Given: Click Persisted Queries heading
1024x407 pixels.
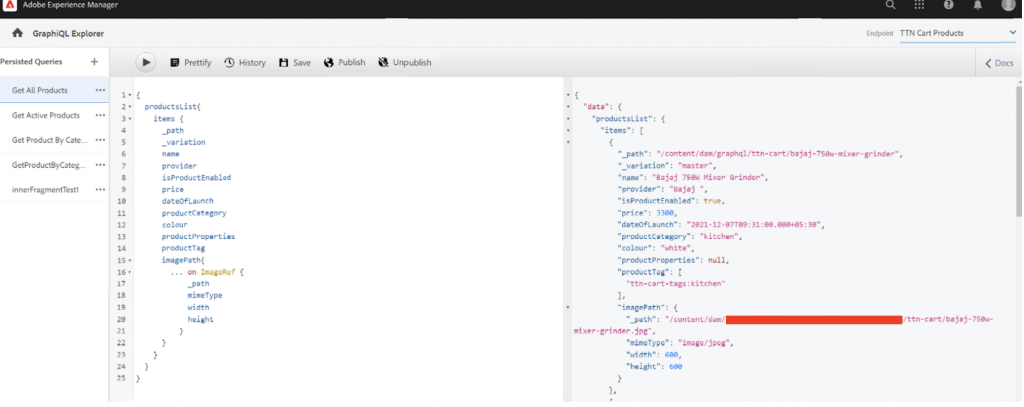Looking at the screenshot, I should tap(31, 61).
